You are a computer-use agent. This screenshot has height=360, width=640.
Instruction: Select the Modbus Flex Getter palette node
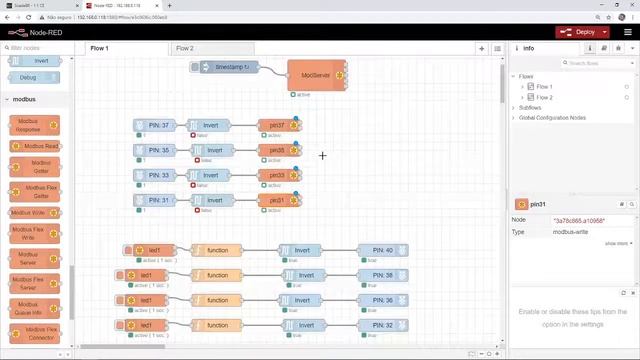[x=35, y=192]
